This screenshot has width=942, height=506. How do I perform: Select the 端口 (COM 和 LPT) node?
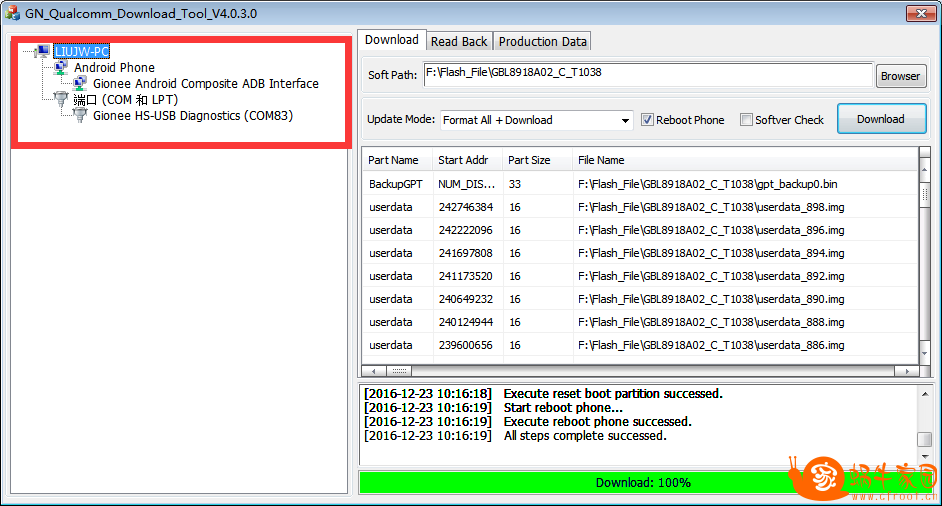[126, 100]
